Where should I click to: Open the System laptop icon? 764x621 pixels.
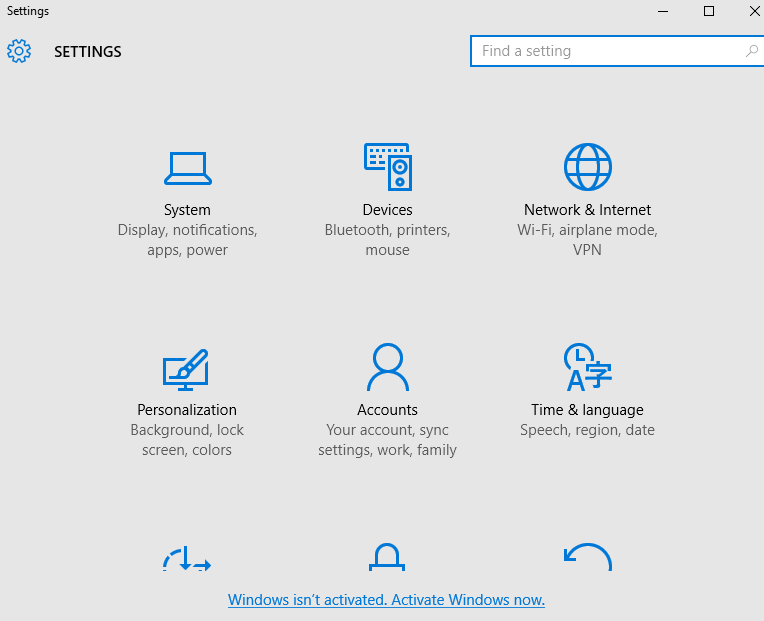tap(188, 169)
